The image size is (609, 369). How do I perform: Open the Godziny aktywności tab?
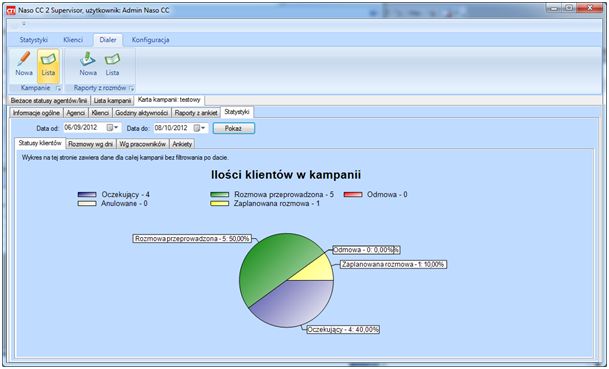(142, 113)
